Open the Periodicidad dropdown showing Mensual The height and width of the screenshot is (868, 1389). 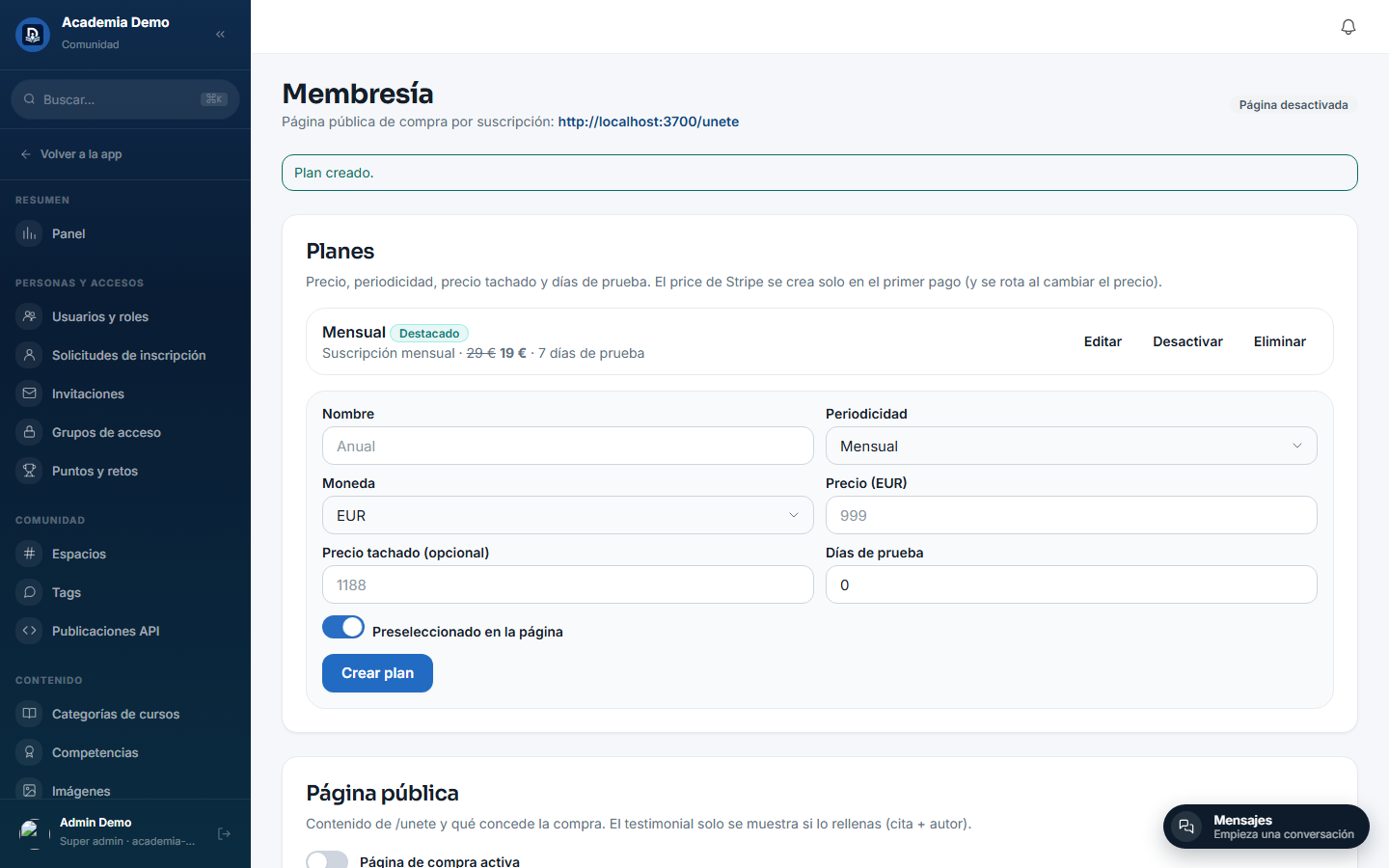click(x=1071, y=446)
